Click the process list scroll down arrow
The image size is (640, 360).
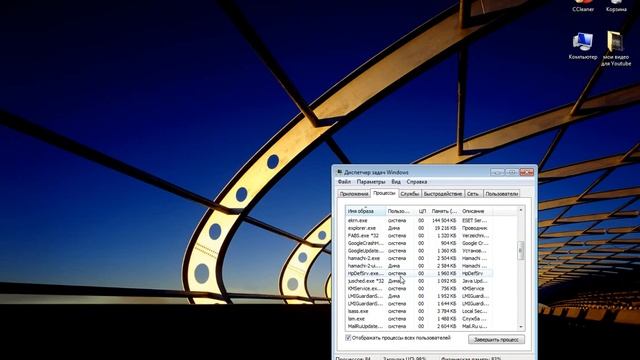click(x=520, y=327)
